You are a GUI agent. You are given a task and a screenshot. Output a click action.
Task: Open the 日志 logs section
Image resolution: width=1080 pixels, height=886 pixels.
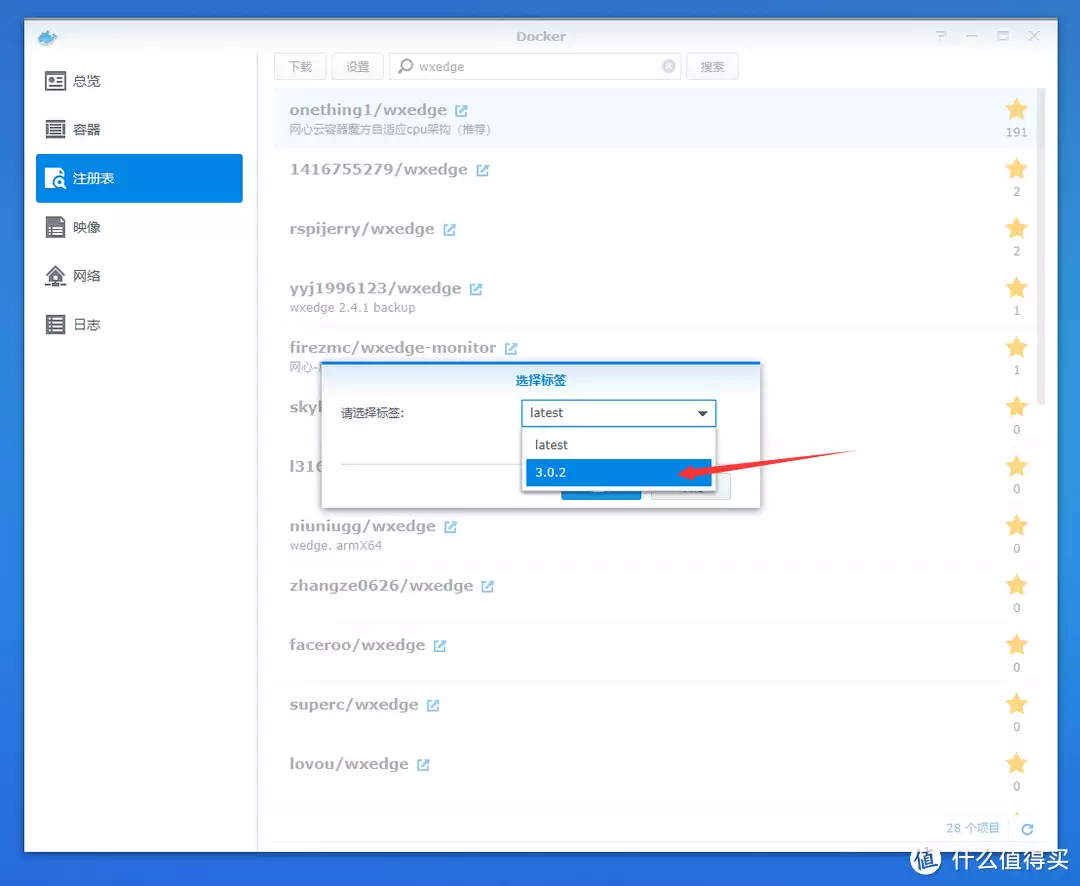[x=139, y=324]
